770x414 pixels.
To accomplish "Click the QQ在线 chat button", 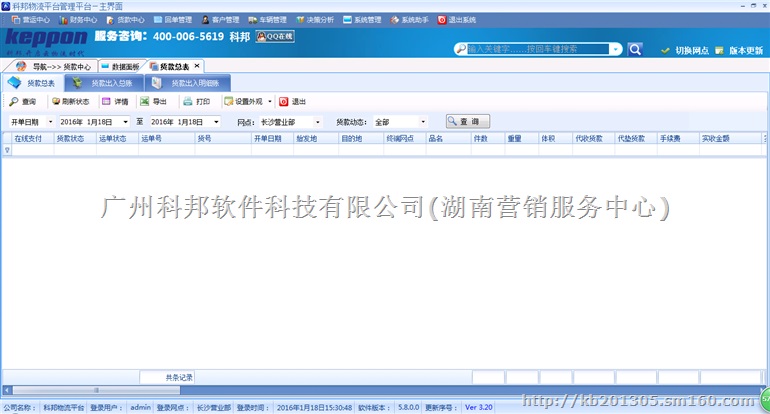I will [x=275, y=36].
